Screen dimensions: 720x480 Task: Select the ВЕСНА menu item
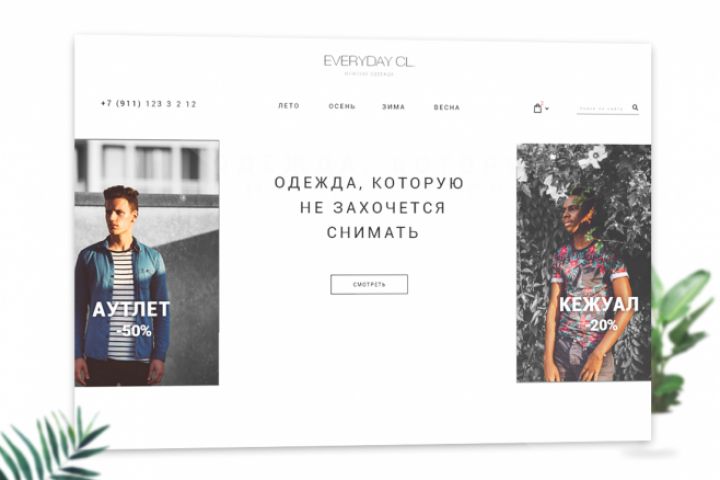pyautogui.click(x=447, y=107)
